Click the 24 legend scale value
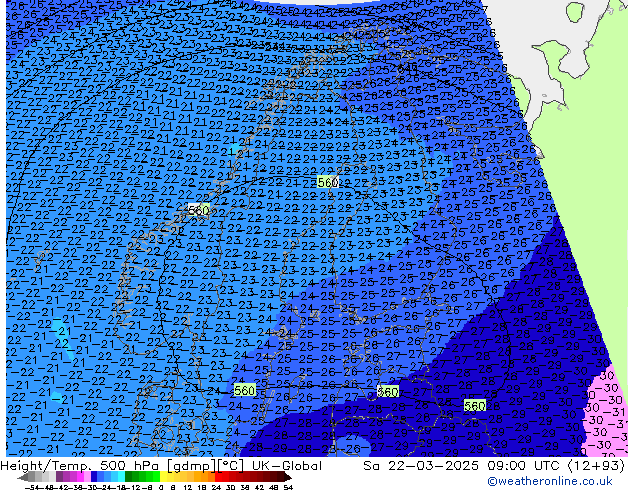 coord(216,488)
